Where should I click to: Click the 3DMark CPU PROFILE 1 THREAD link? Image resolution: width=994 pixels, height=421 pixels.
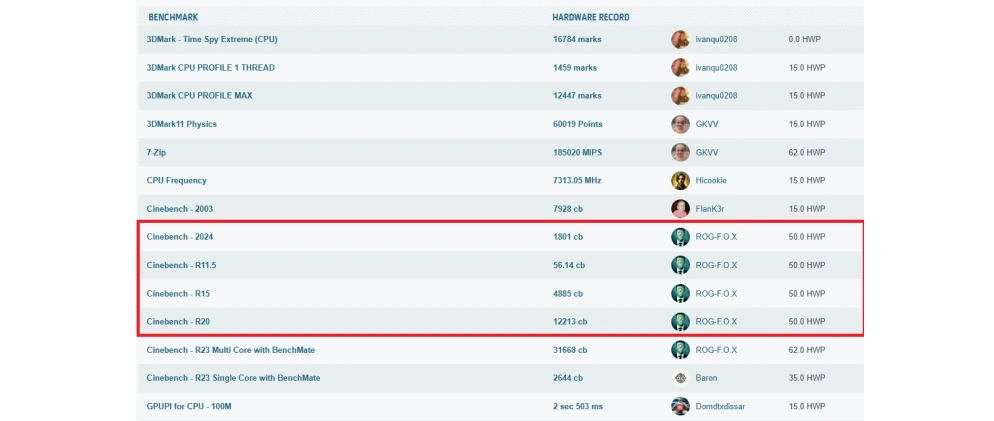tap(210, 68)
